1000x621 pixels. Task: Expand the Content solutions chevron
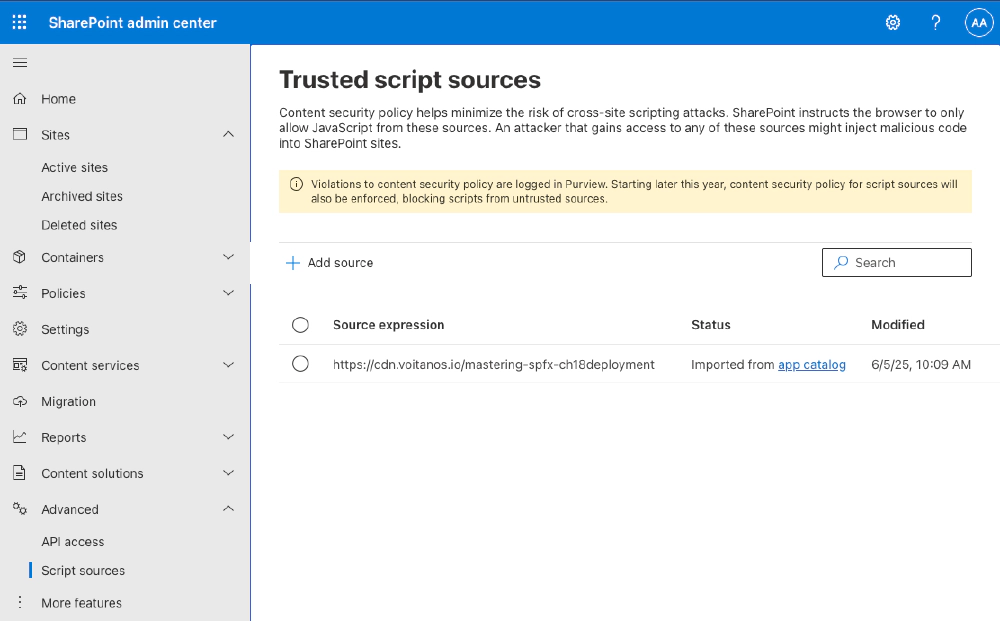coord(228,472)
